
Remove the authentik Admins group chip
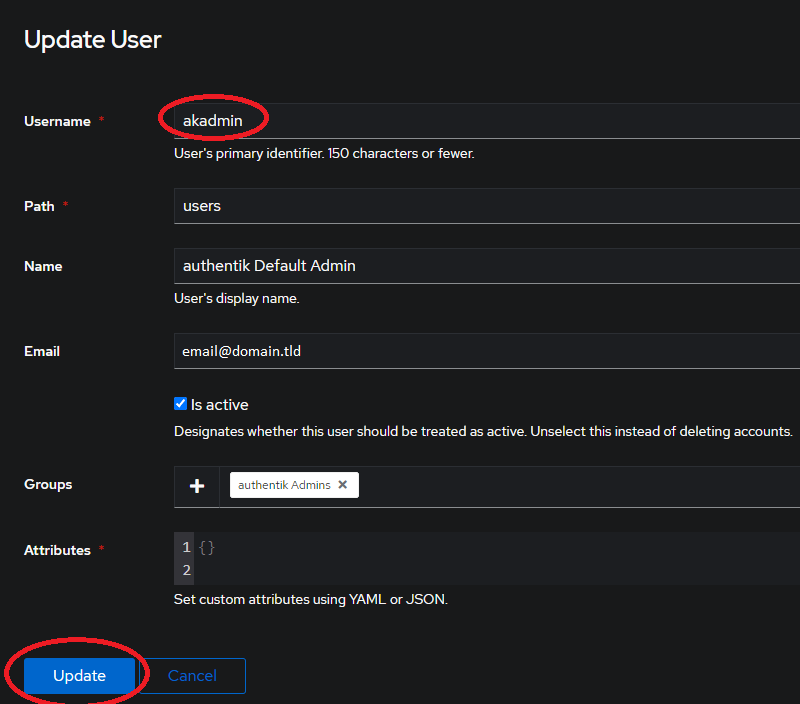click(x=343, y=485)
